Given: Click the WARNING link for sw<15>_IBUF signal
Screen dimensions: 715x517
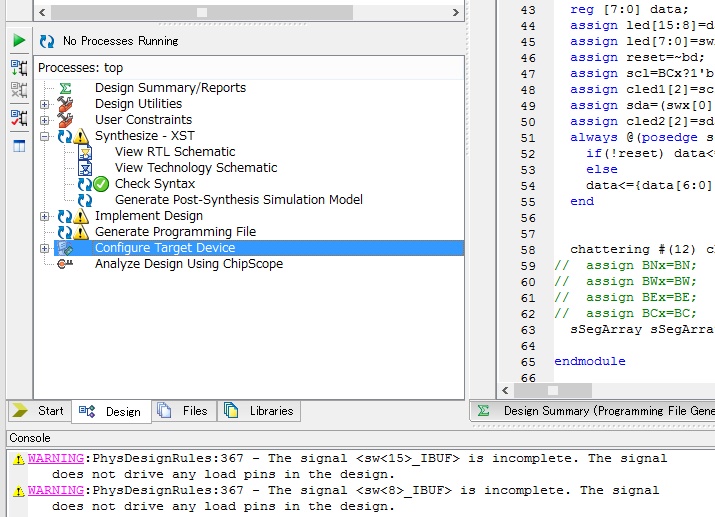Looking at the screenshot, I should click(55, 459).
